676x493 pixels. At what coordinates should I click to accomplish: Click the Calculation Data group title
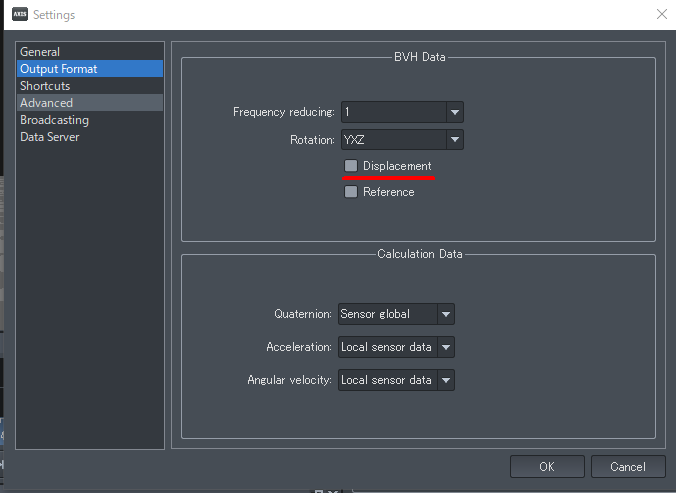tap(419, 254)
